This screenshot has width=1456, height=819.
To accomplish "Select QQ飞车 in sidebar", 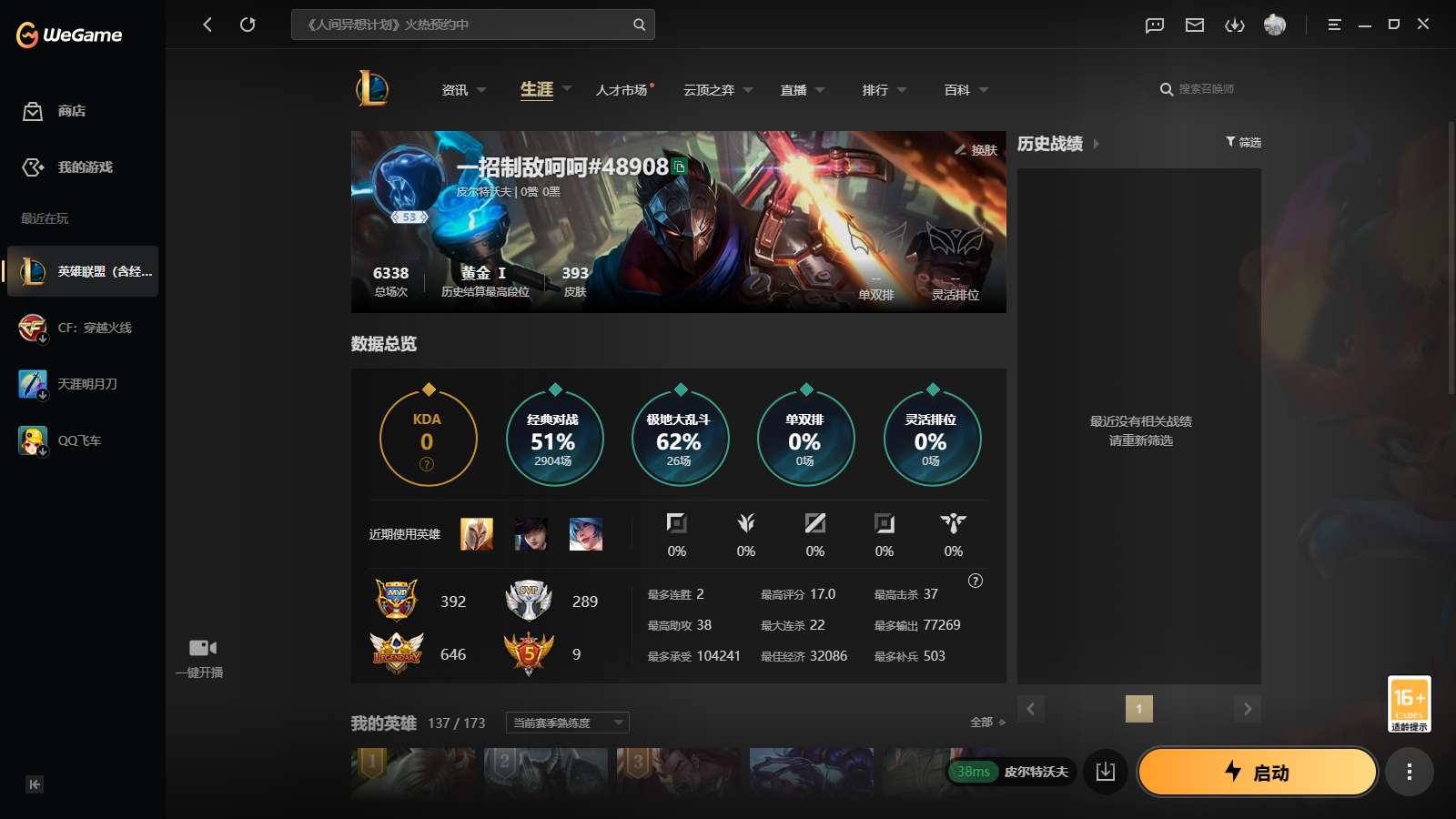I will [83, 440].
